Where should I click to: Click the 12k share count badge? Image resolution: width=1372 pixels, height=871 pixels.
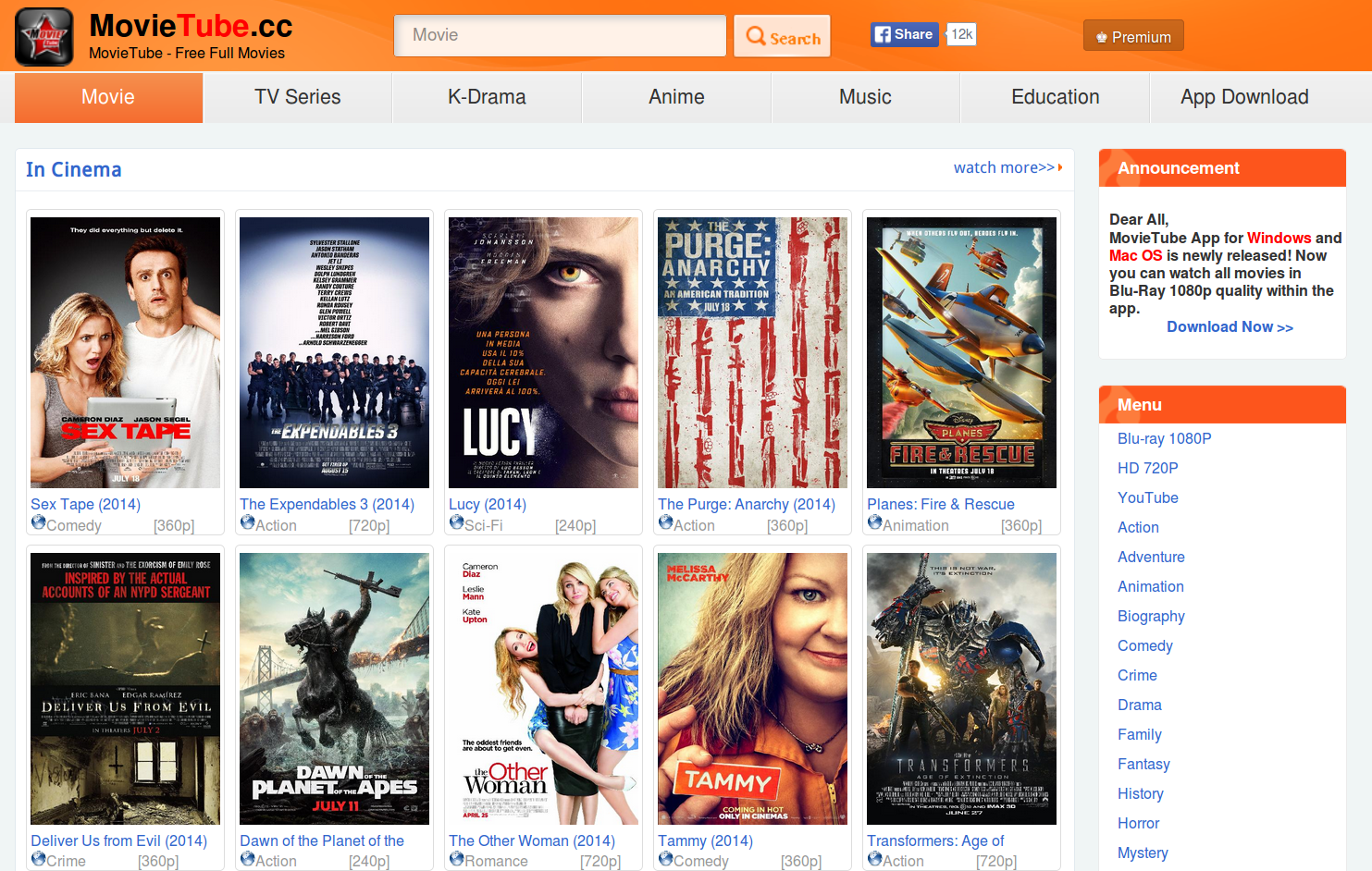[x=961, y=34]
